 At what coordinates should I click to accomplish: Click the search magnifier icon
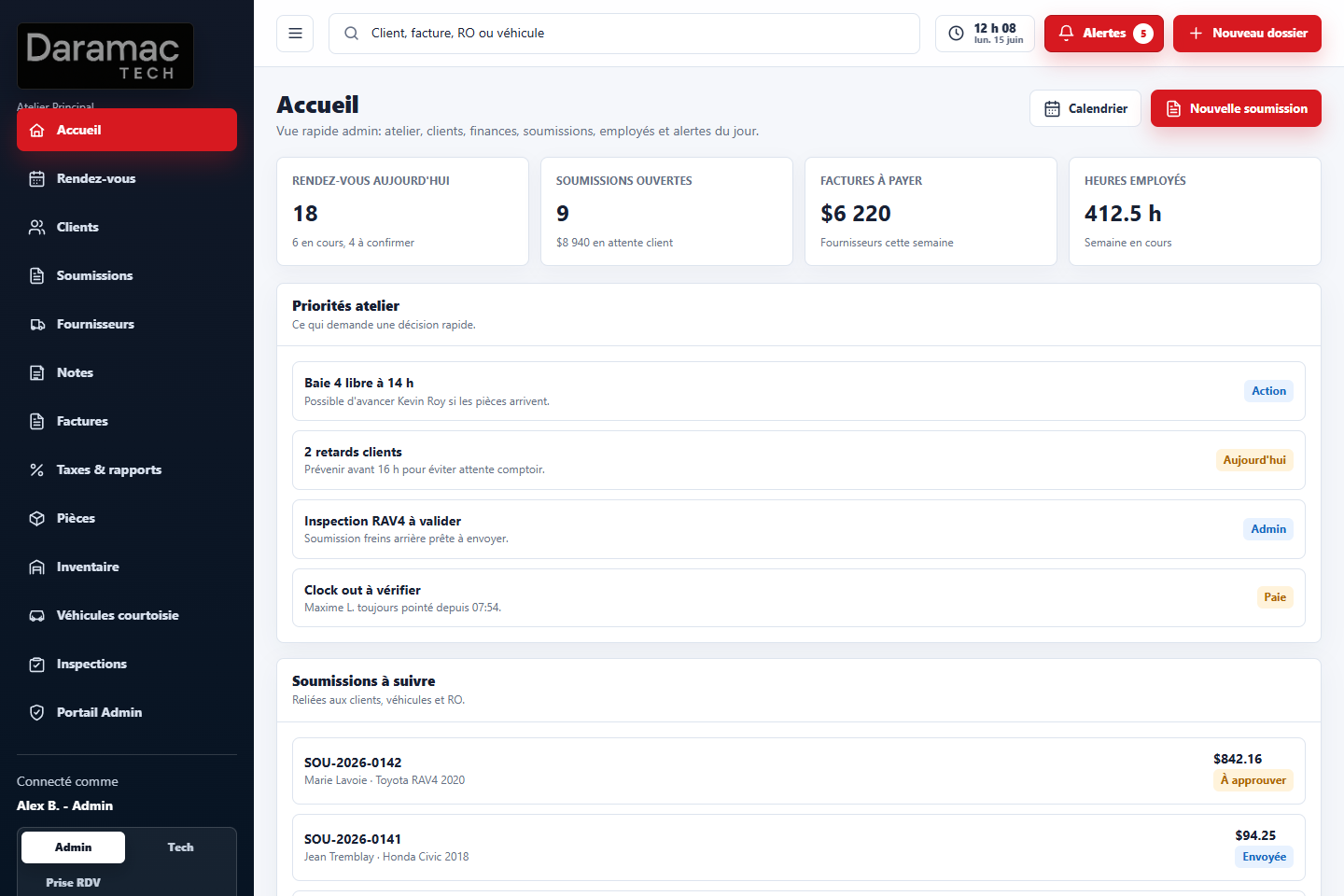(x=351, y=34)
